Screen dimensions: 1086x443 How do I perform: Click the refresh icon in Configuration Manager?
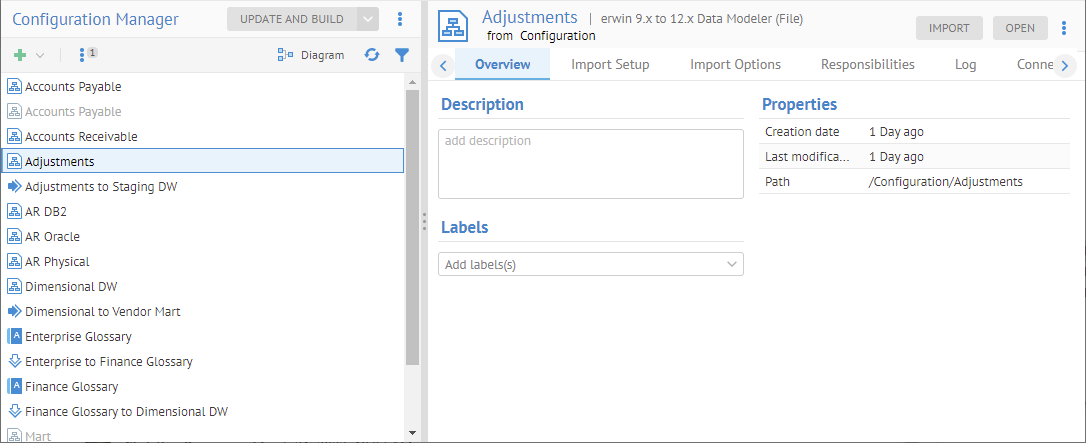[x=372, y=55]
